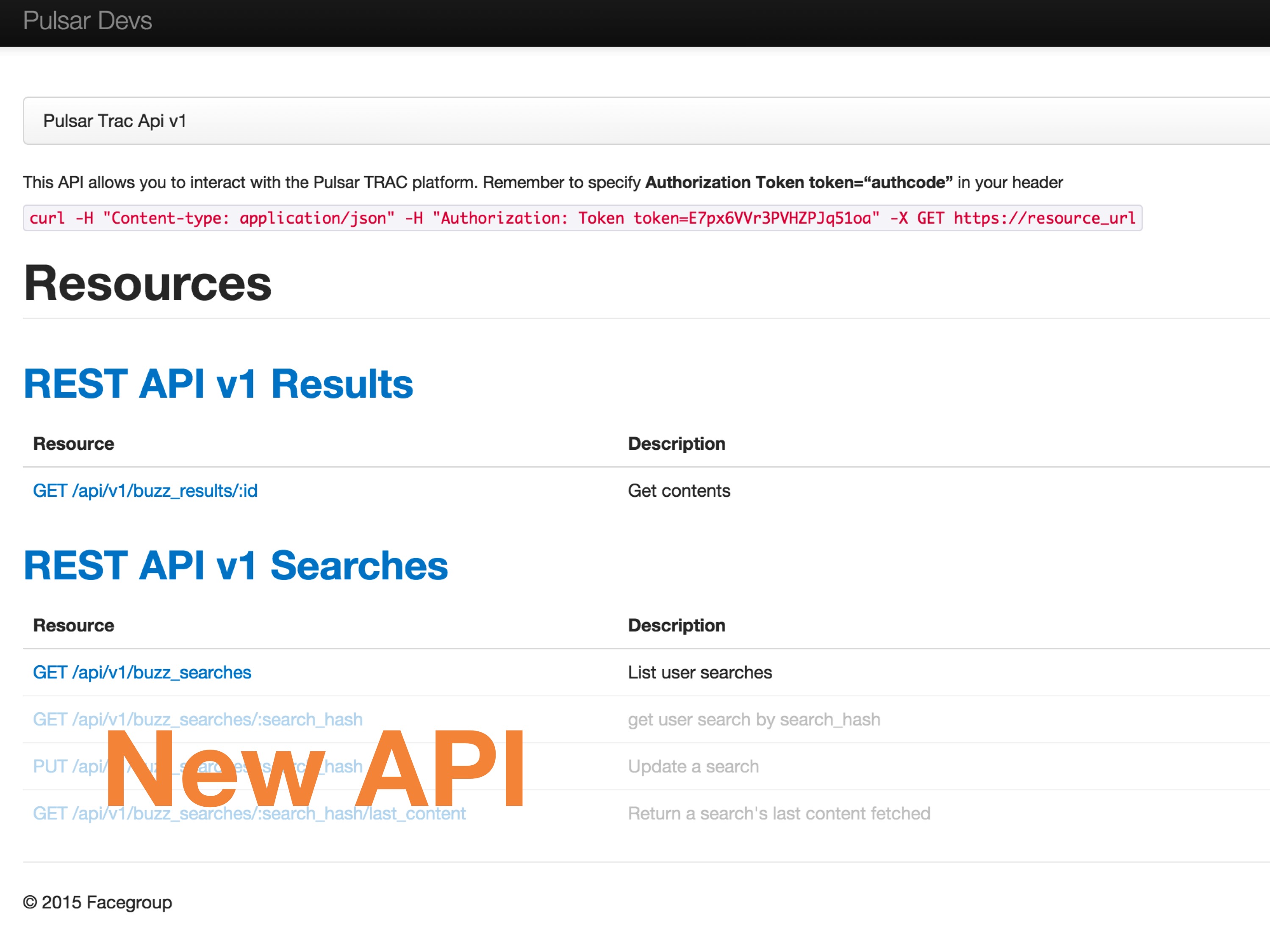The width and height of the screenshot is (1270, 952).
Task: Click the 2015 Facegroup copyright footer
Action: click(x=97, y=902)
